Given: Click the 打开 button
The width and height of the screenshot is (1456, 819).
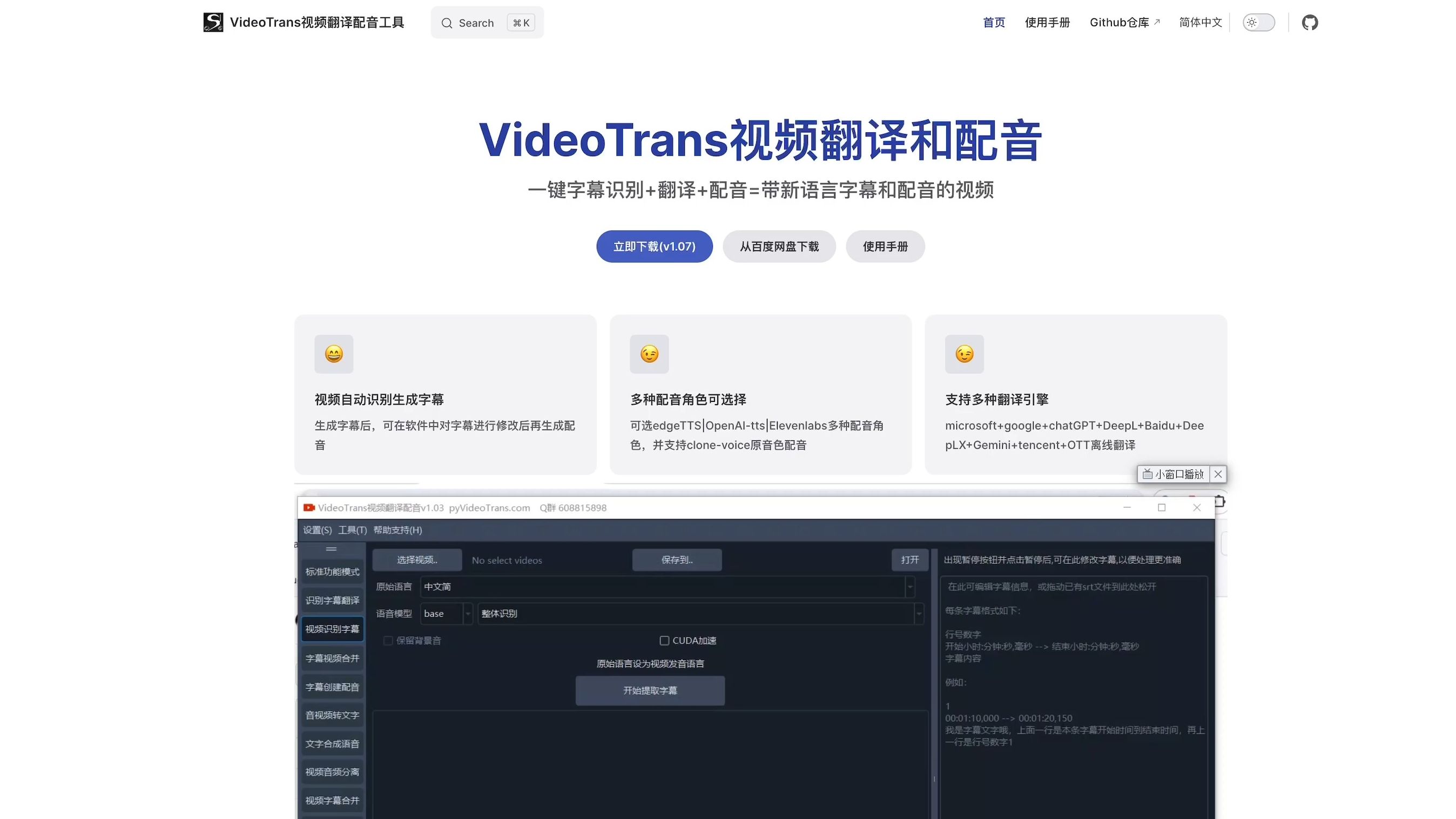Looking at the screenshot, I should (909, 560).
